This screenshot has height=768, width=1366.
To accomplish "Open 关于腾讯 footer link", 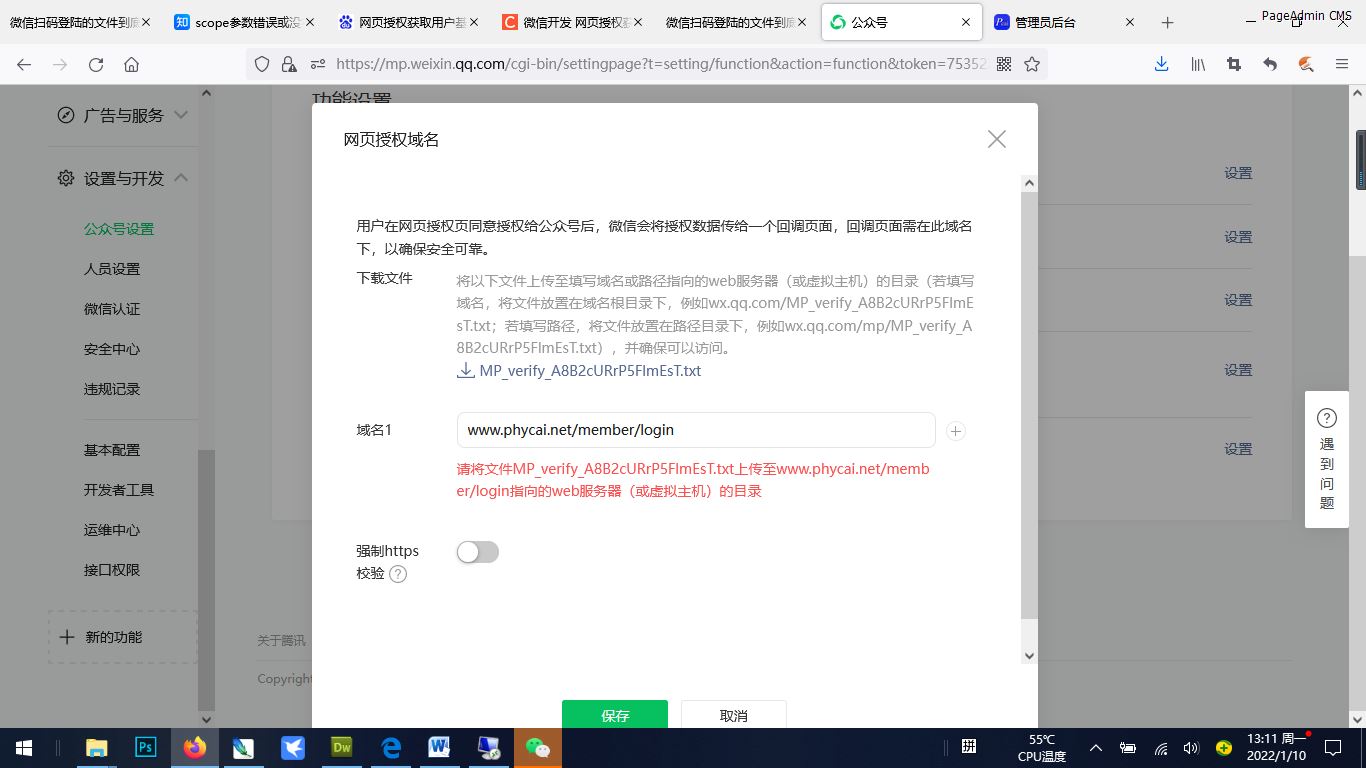I will pyautogui.click(x=281, y=641).
